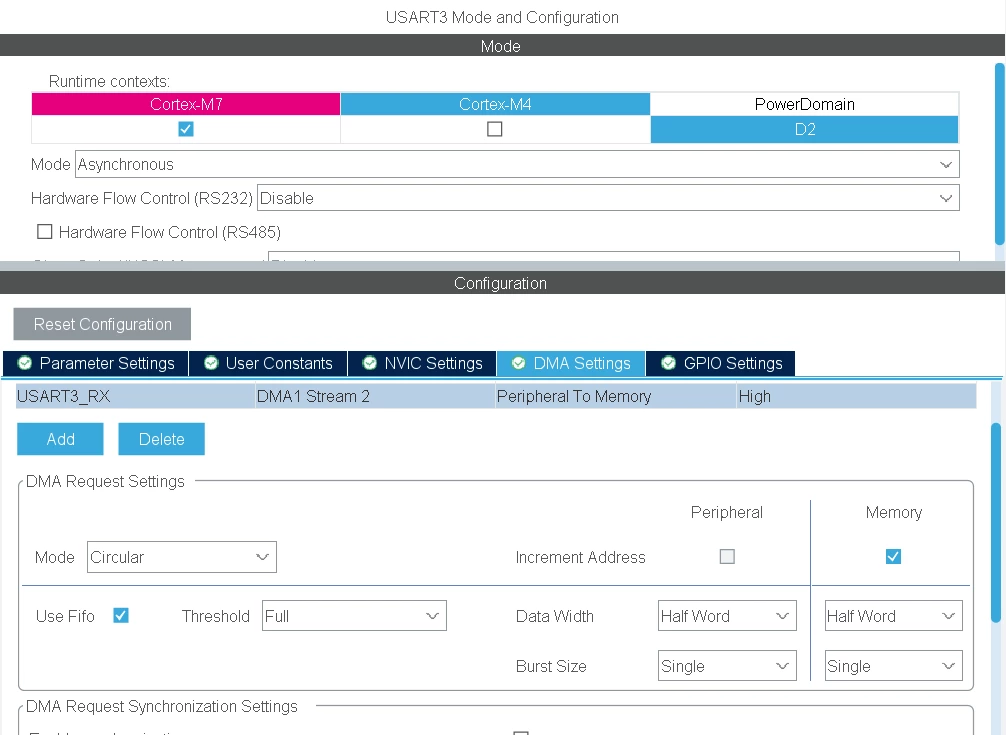Click the Reset Configuration button
The height and width of the screenshot is (735, 1006).
click(102, 324)
